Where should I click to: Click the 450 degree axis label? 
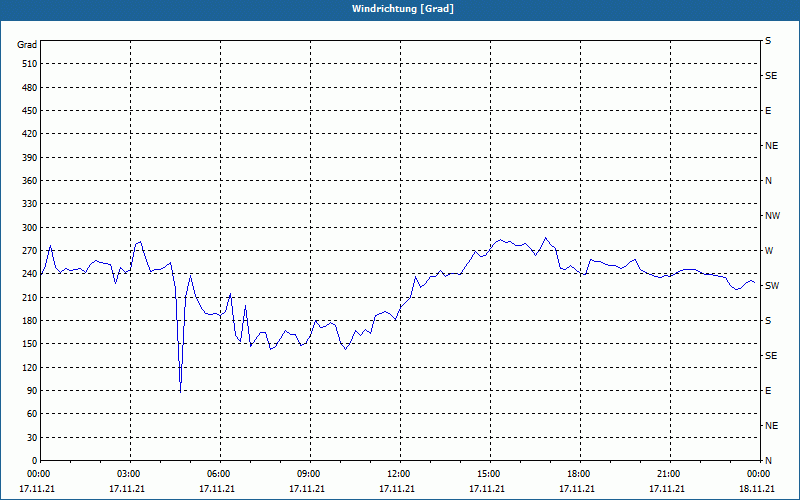[30, 111]
